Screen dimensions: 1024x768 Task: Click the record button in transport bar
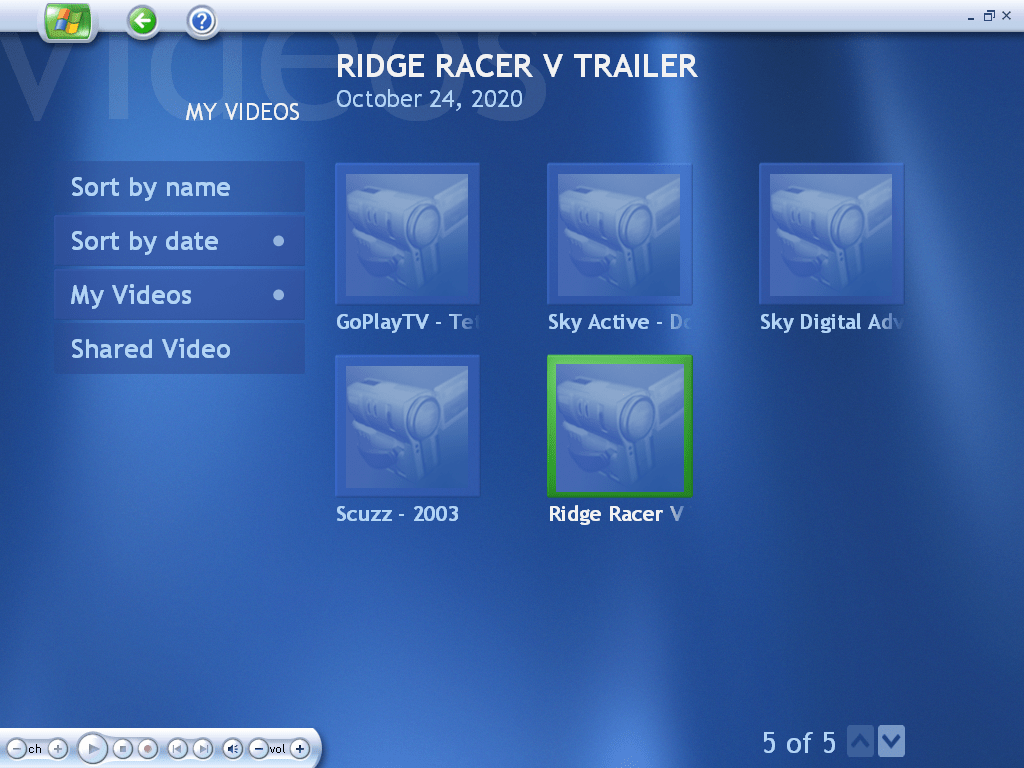tap(148, 749)
